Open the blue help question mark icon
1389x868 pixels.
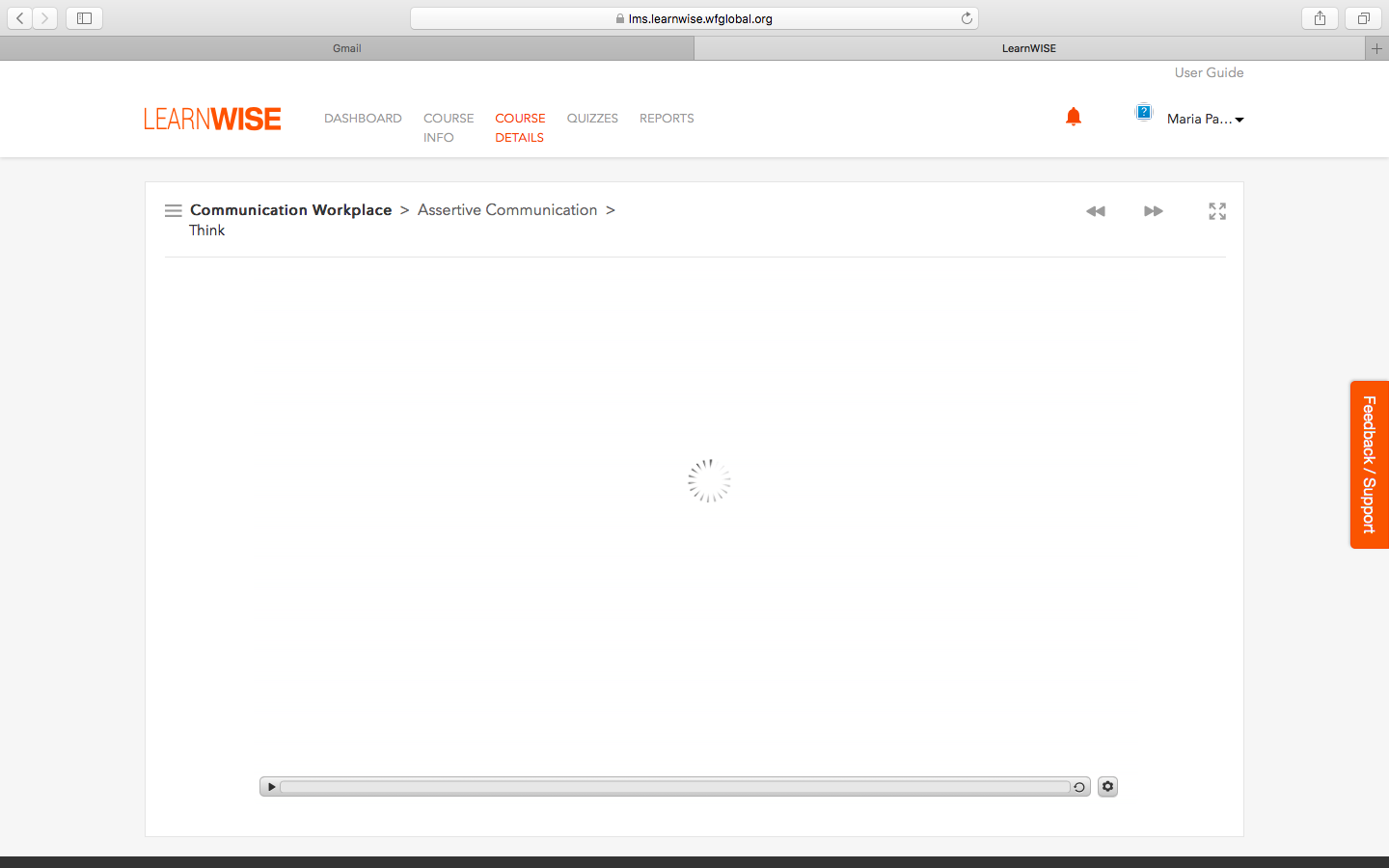click(1143, 112)
